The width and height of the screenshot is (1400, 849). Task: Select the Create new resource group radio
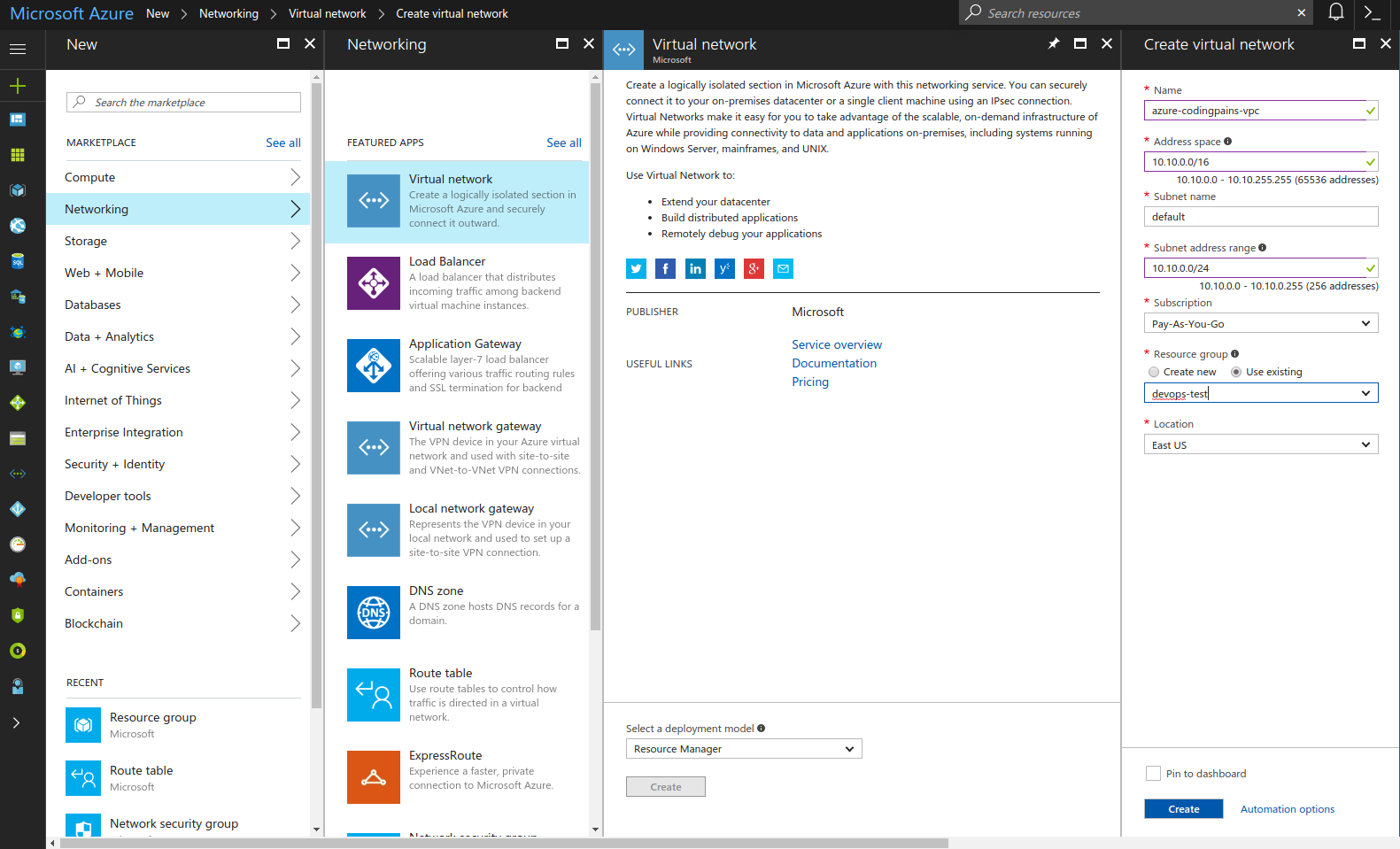(x=1153, y=372)
